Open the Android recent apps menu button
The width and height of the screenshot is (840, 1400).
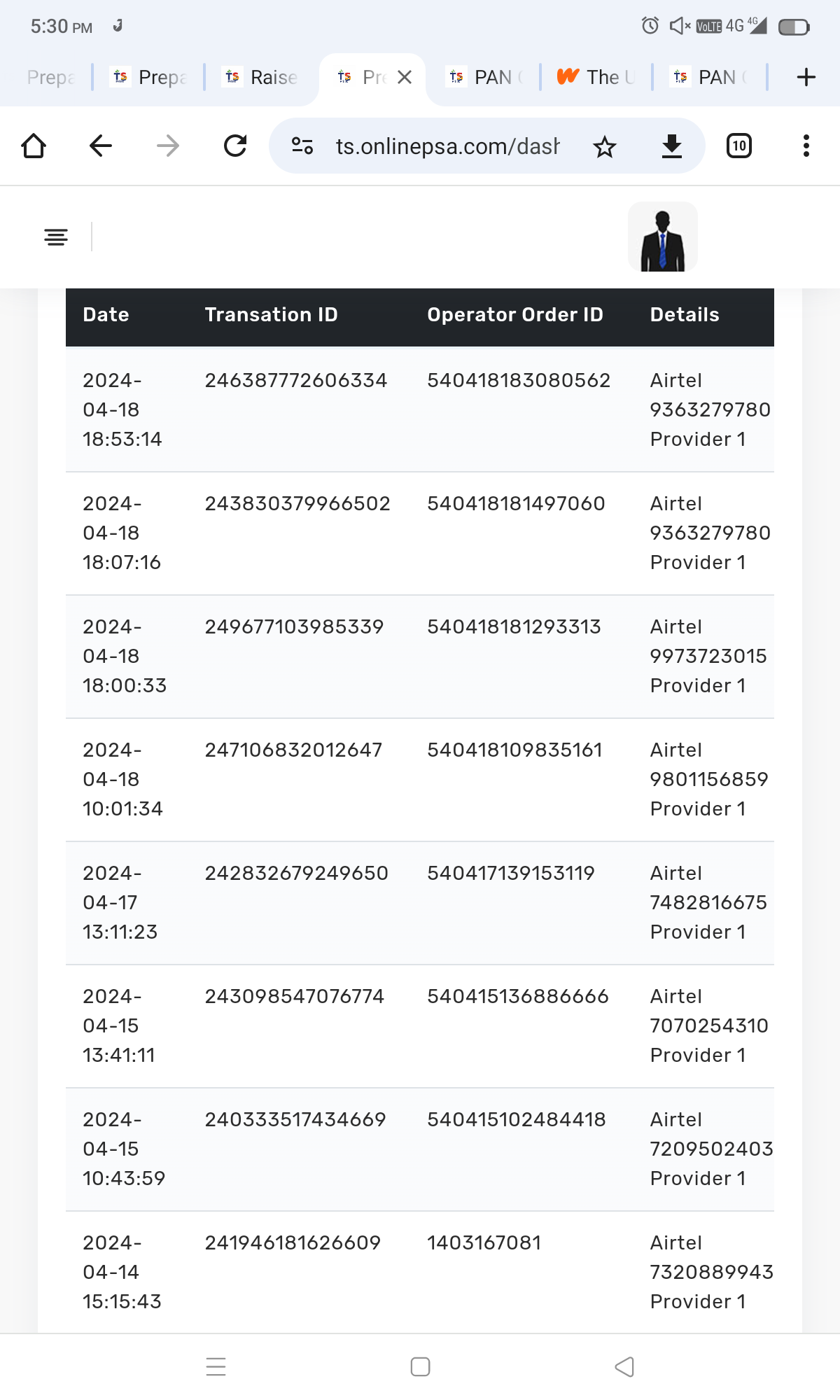(x=216, y=1366)
